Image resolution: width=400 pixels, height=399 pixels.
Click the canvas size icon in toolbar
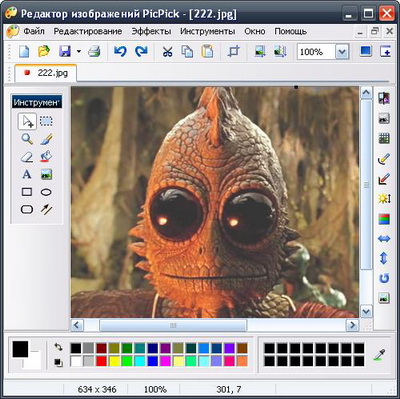coord(280,52)
